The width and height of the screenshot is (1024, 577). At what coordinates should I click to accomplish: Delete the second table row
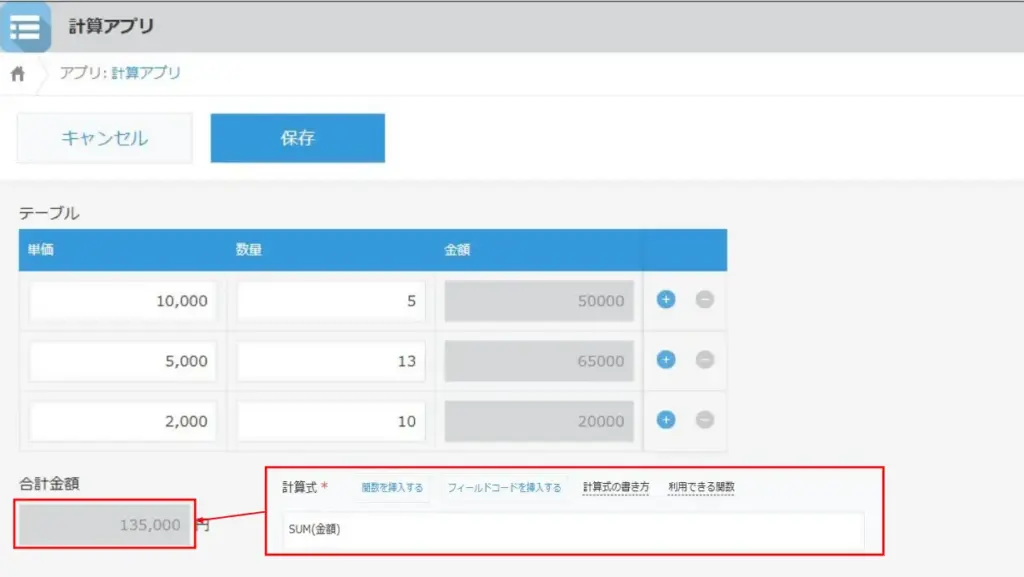pos(703,360)
